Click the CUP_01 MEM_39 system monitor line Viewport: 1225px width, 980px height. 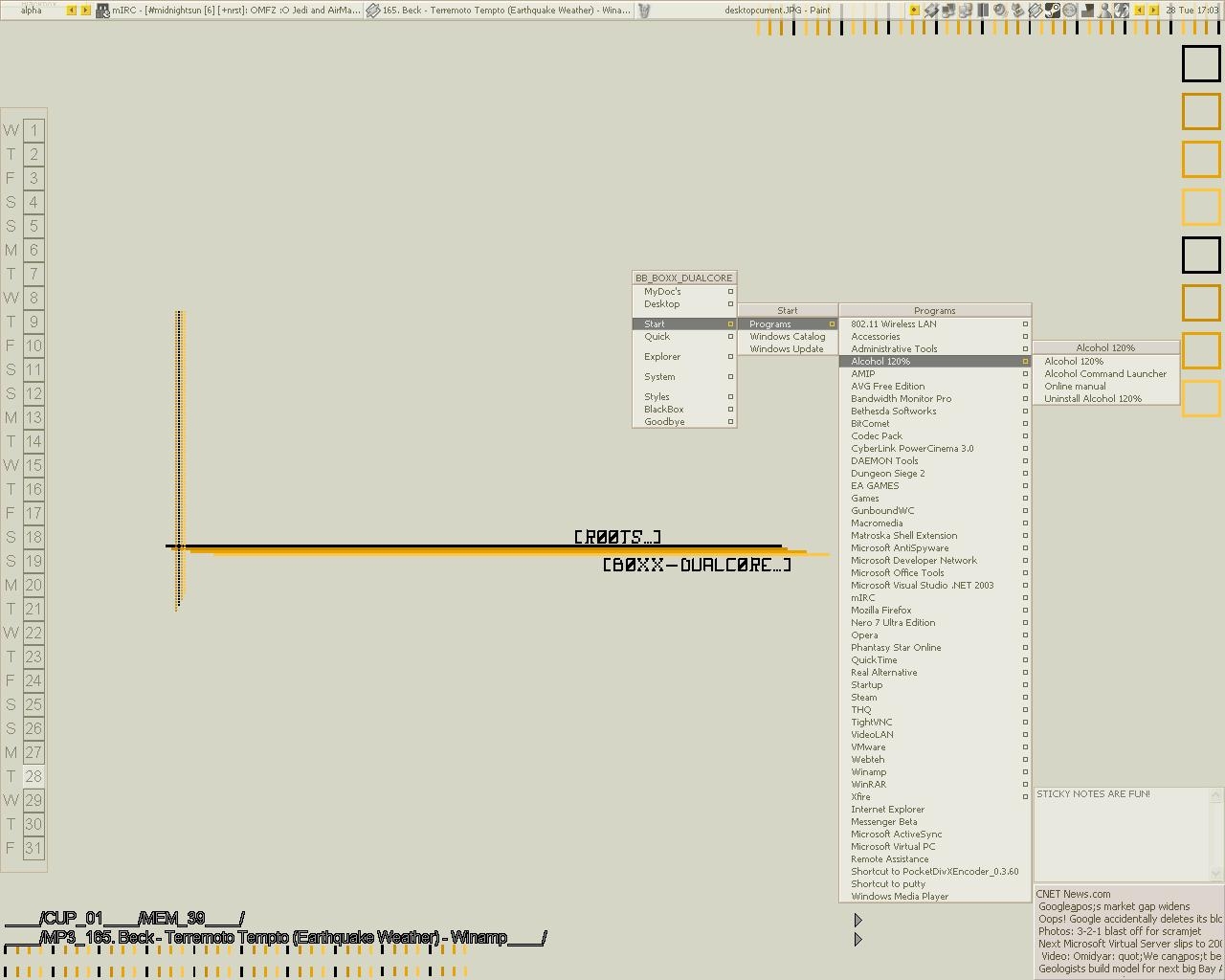click(124, 919)
